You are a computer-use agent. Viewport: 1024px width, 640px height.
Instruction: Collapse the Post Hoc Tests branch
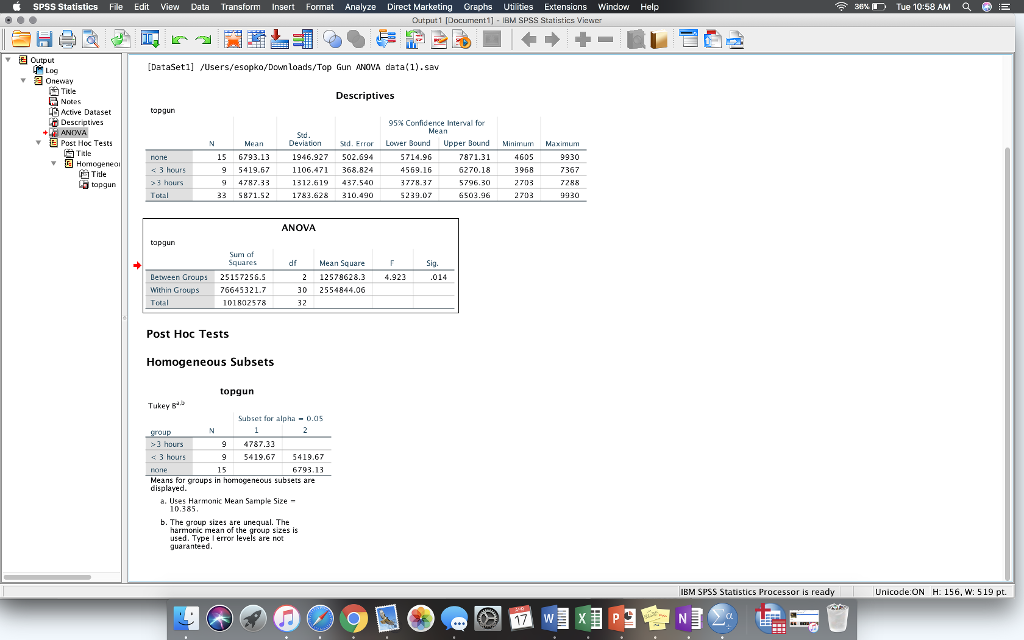[x=39, y=143]
